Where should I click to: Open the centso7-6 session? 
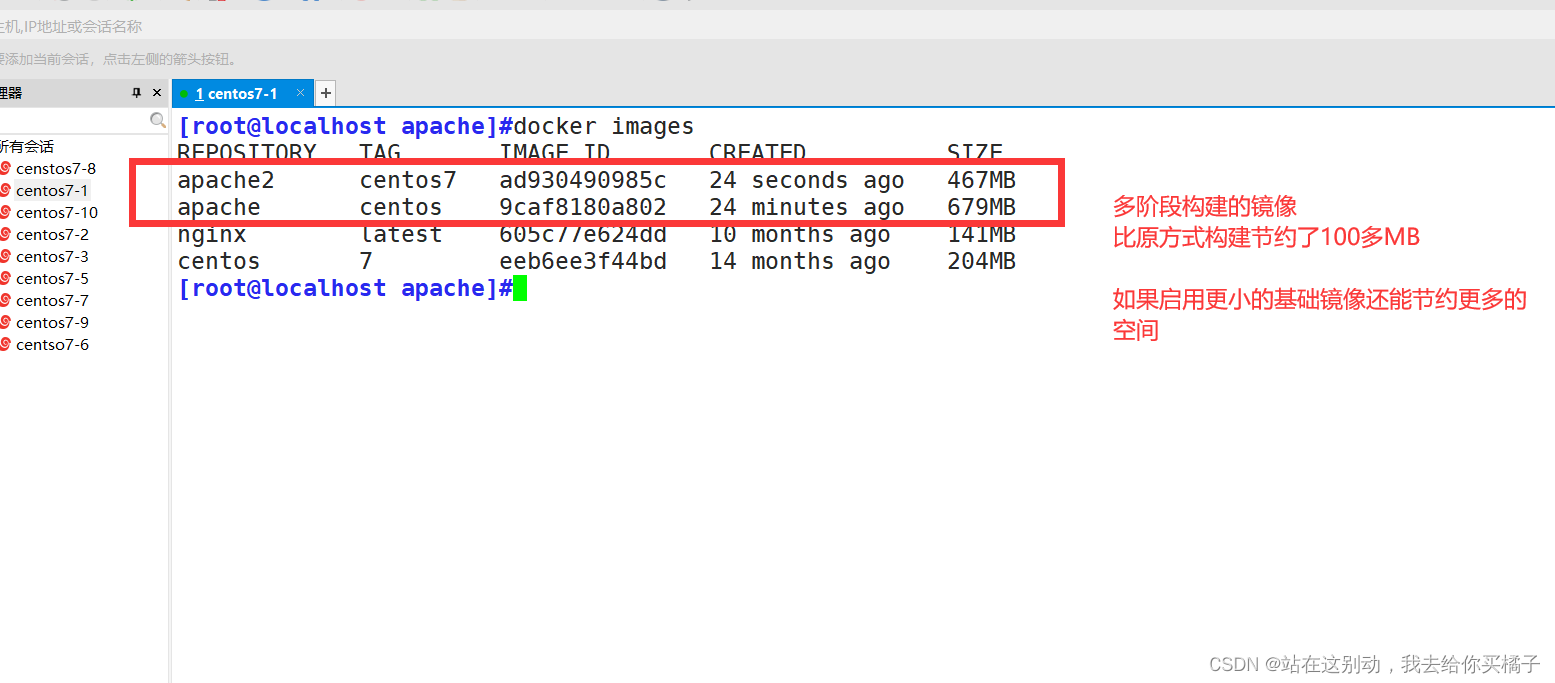click(51, 344)
